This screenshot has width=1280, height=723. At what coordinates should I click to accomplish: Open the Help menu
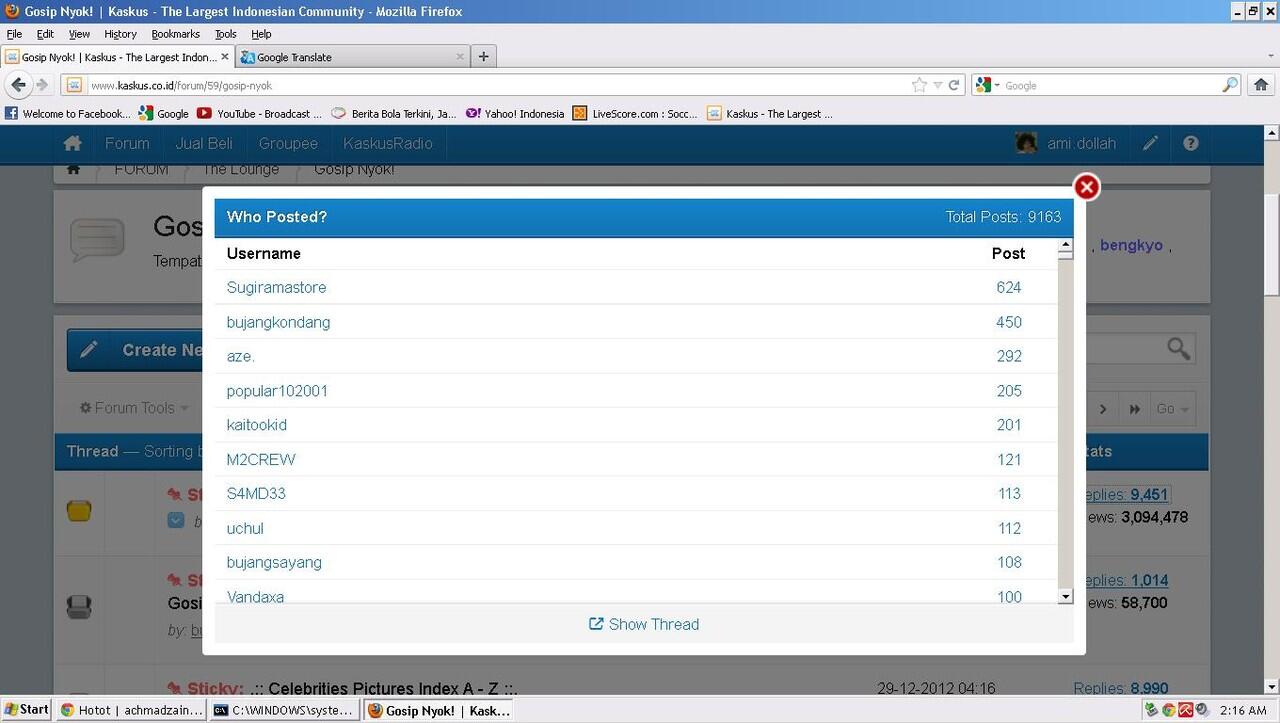point(261,34)
